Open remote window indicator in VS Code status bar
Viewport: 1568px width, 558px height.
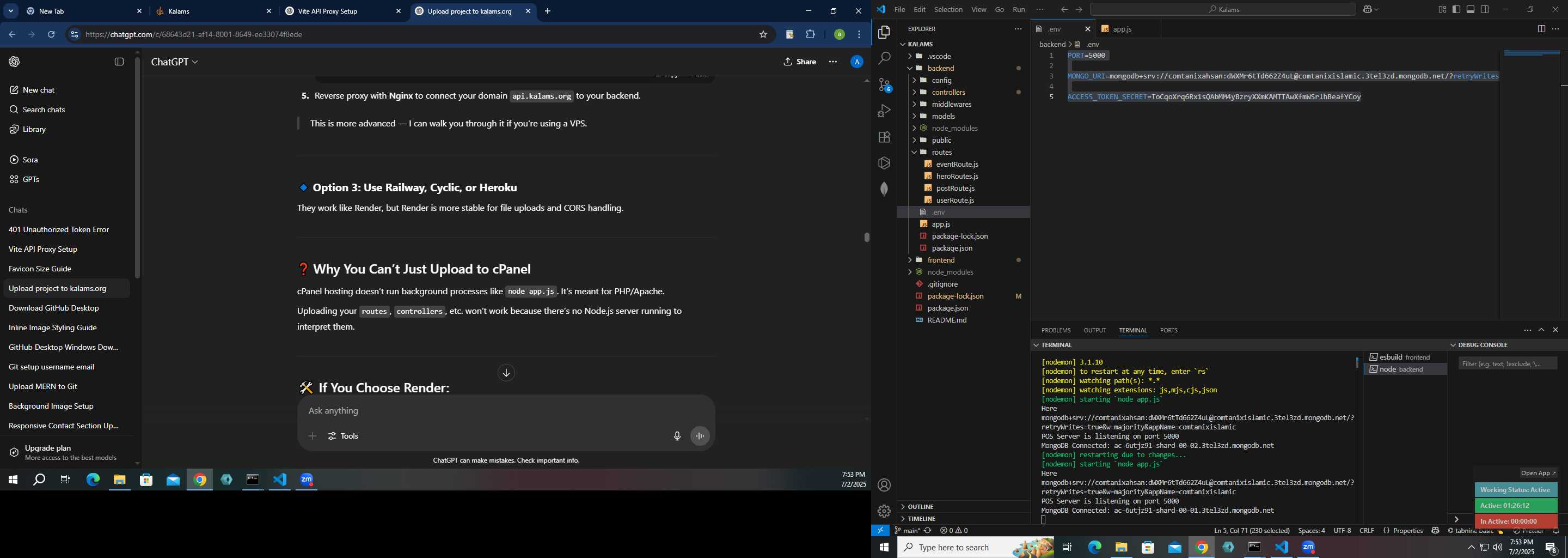pyautogui.click(x=880, y=531)
